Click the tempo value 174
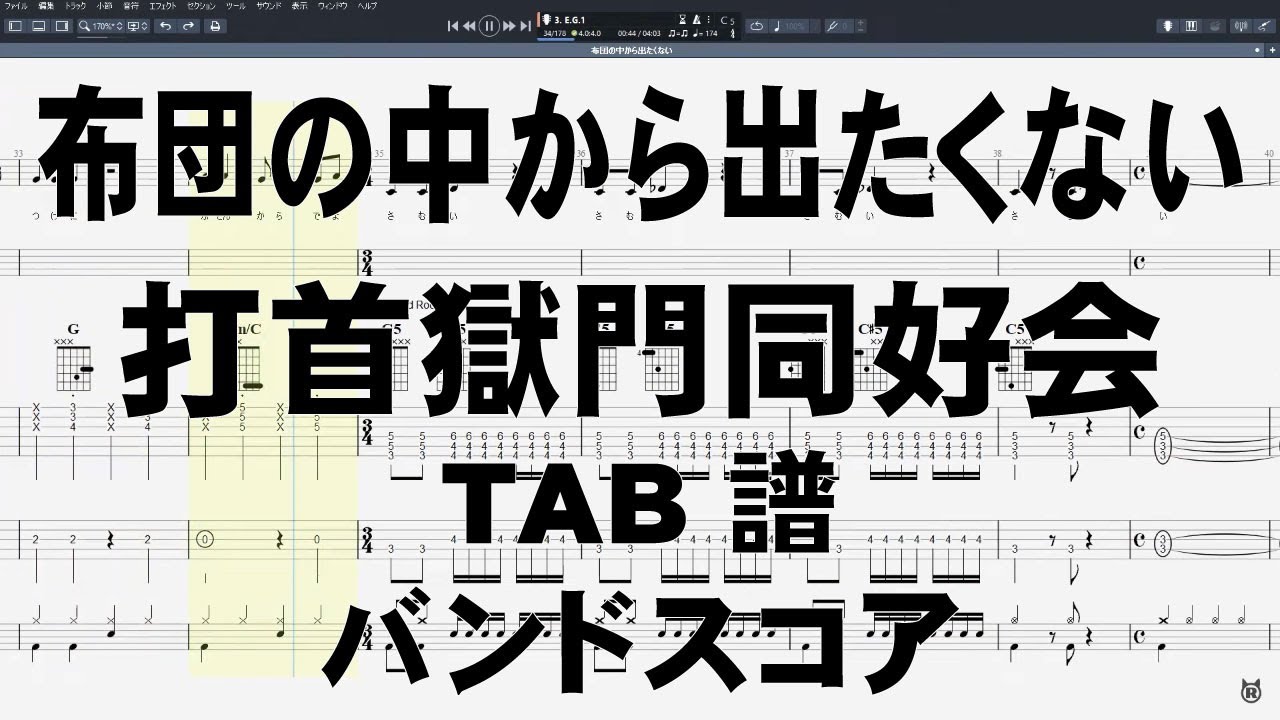Image resolution: width=1280 pixels, height=720 pixels. click(x=708, y=33)
